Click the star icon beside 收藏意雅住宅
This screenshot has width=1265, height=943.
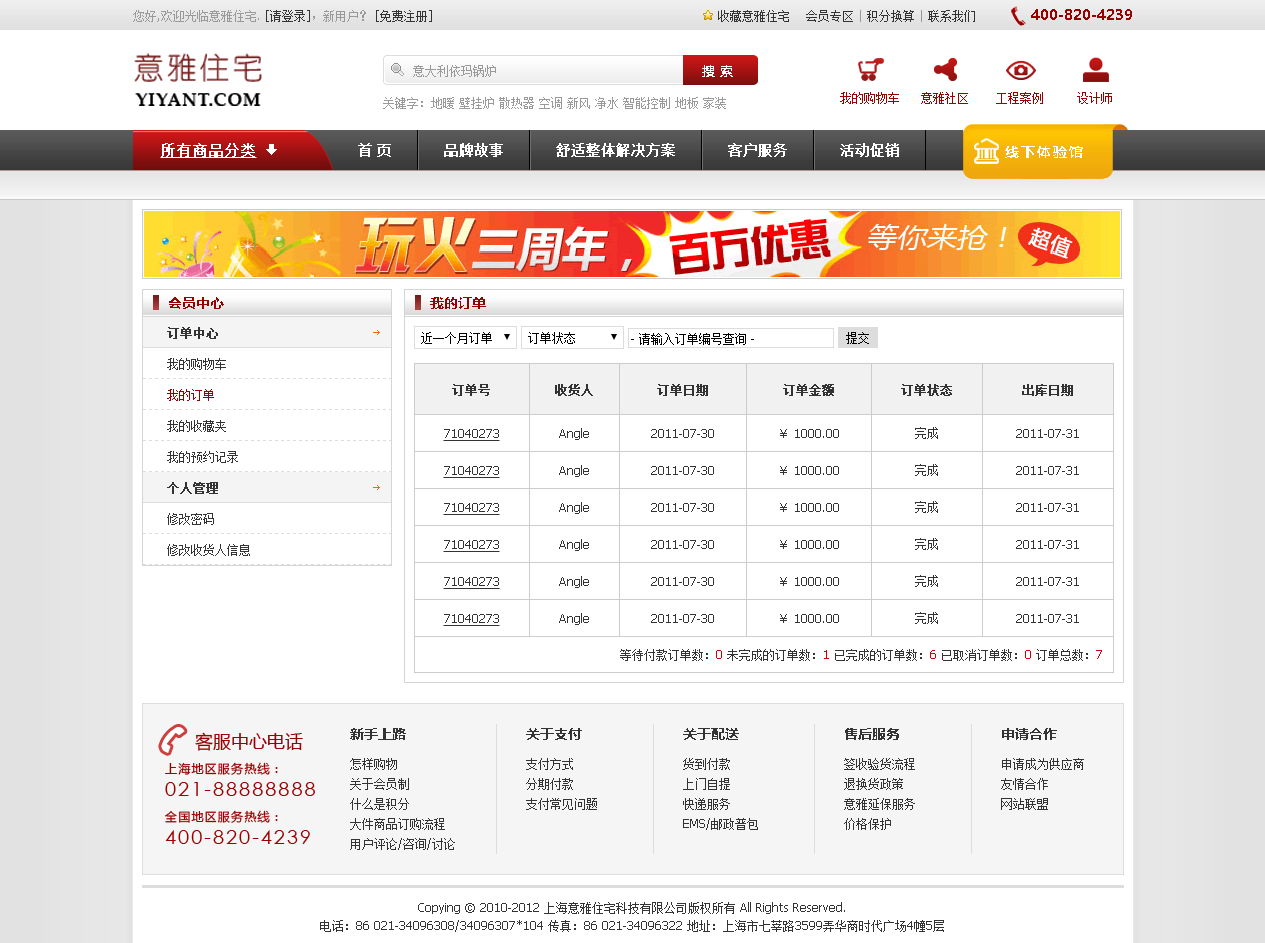(708, 16)
